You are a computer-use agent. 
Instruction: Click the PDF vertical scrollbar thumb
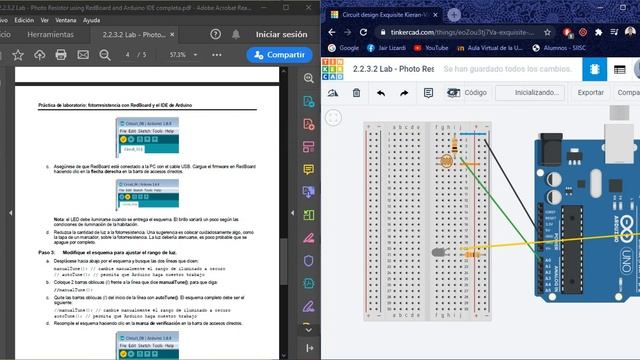click(283, 262)
